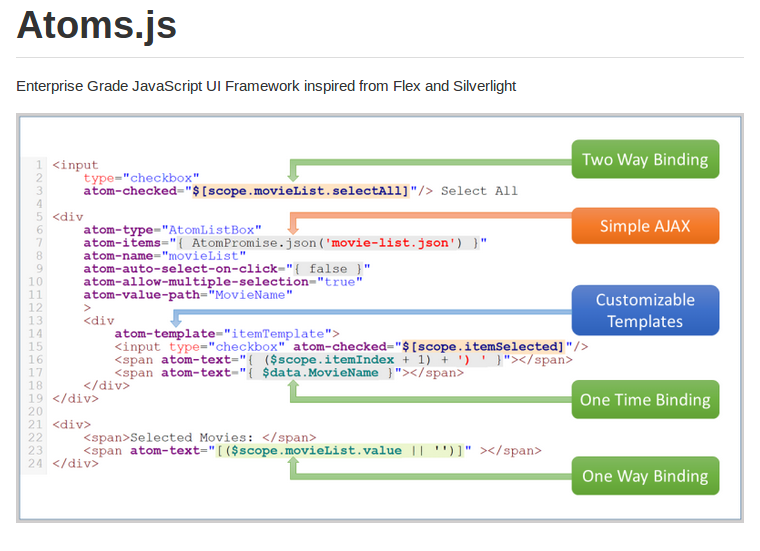Click the Select All text in code

(479, 191)
